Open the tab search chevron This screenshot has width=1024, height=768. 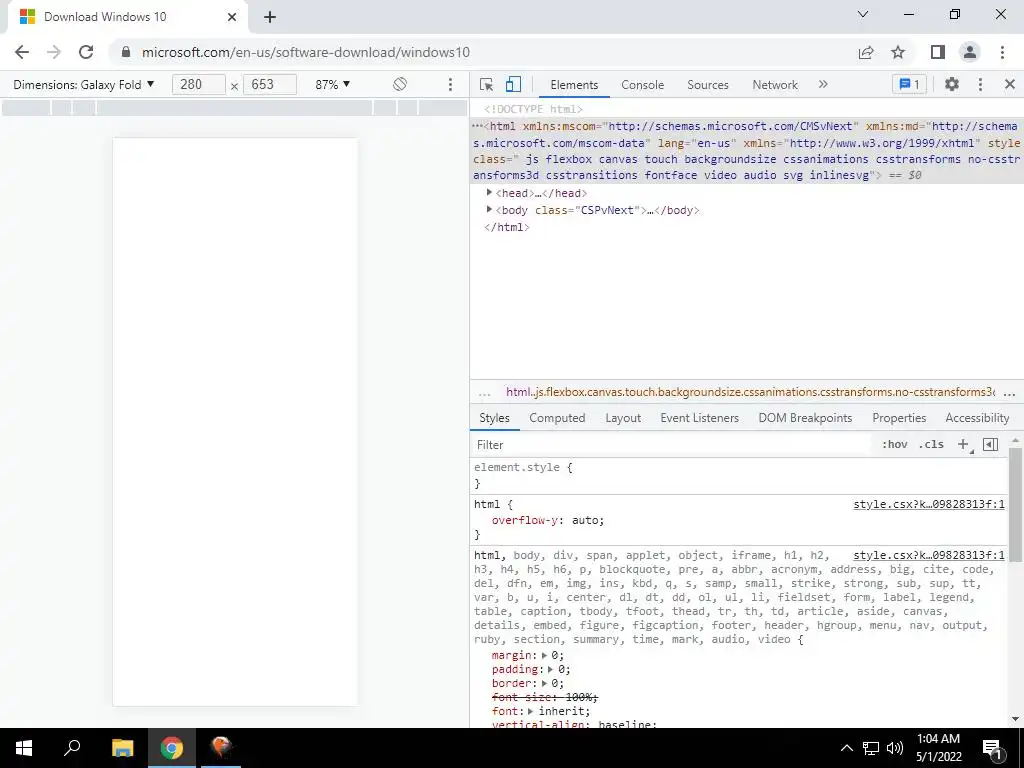pyautogui.click(x=863, y=14)
